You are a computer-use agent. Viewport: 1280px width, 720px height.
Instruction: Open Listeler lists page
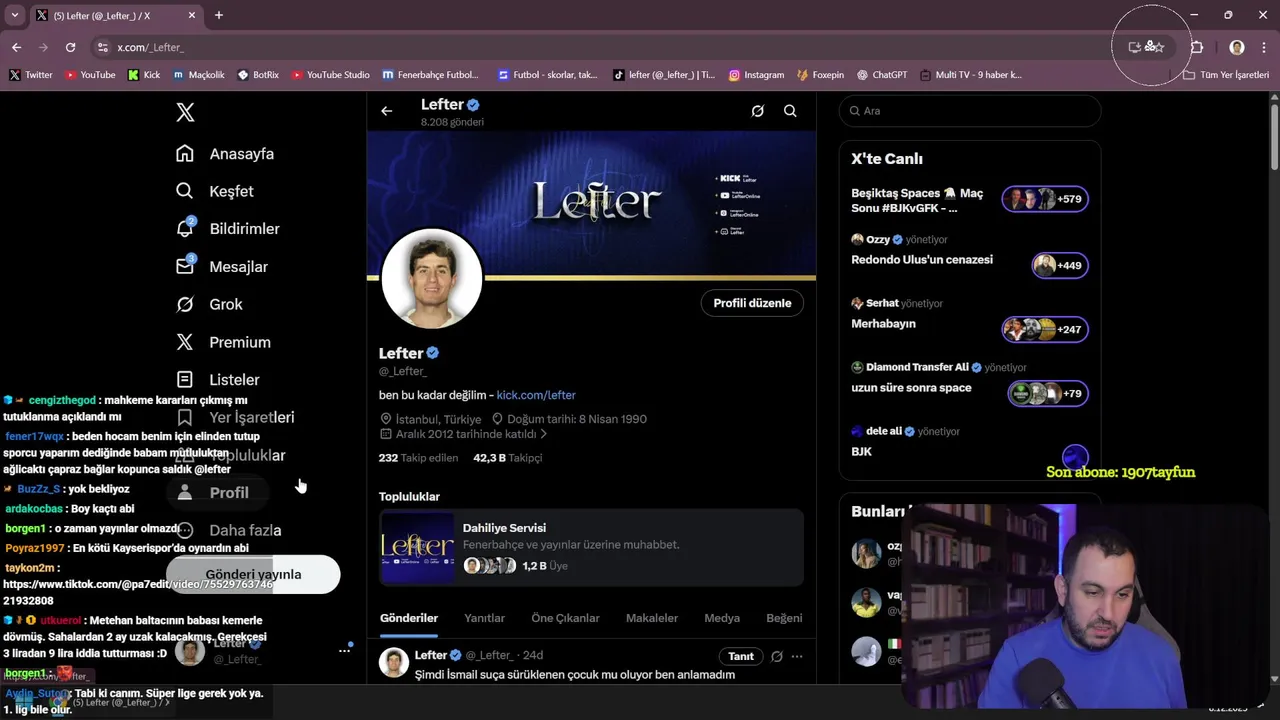pyautogui.click(x=218, y=380)
